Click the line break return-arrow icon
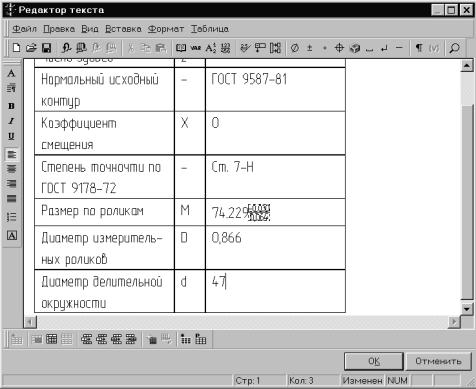Screen dimensions: 476x389 (x=384, y=48)
